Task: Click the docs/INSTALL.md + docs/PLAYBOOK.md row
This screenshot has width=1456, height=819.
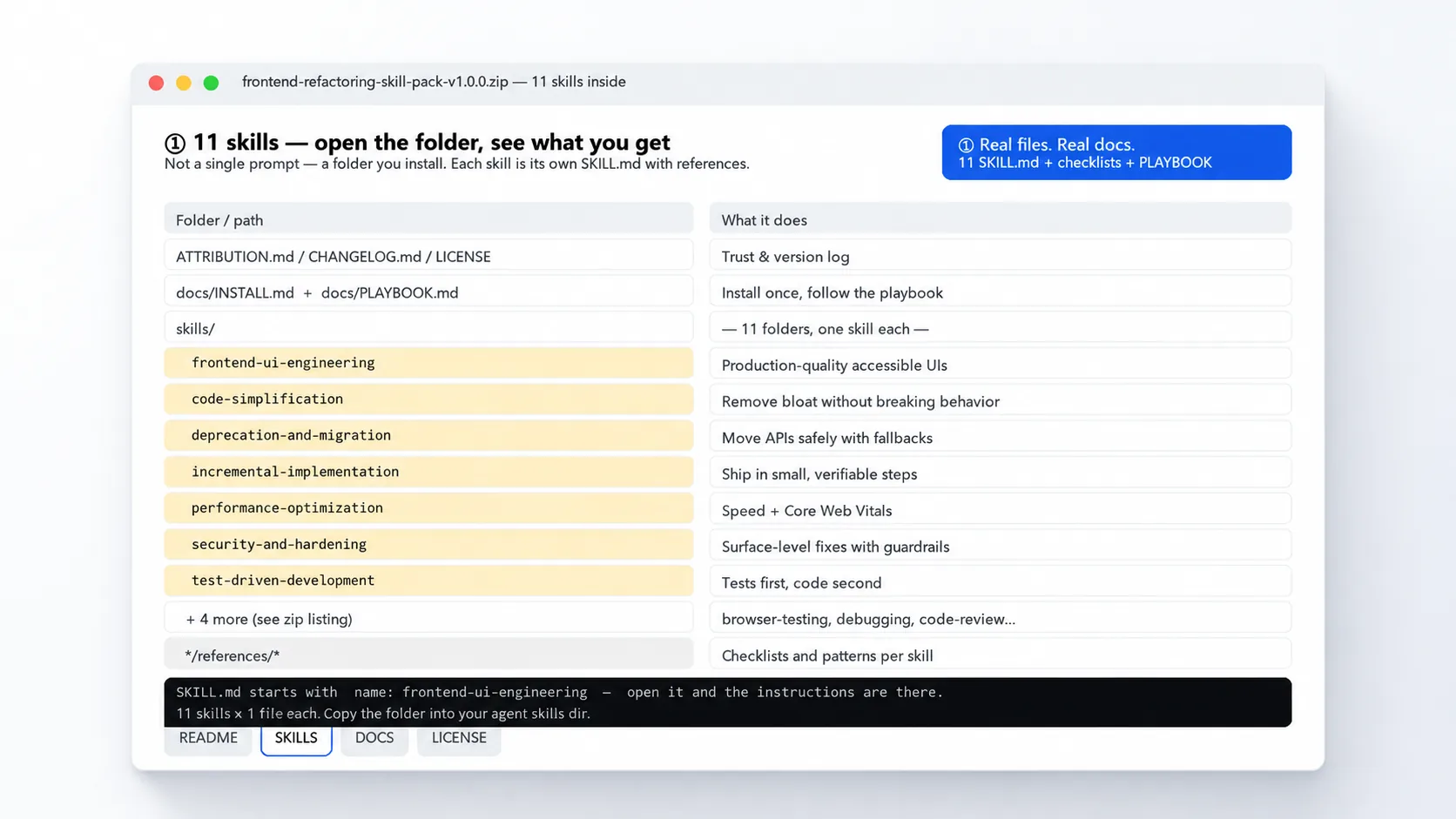Action: [428, 292]
